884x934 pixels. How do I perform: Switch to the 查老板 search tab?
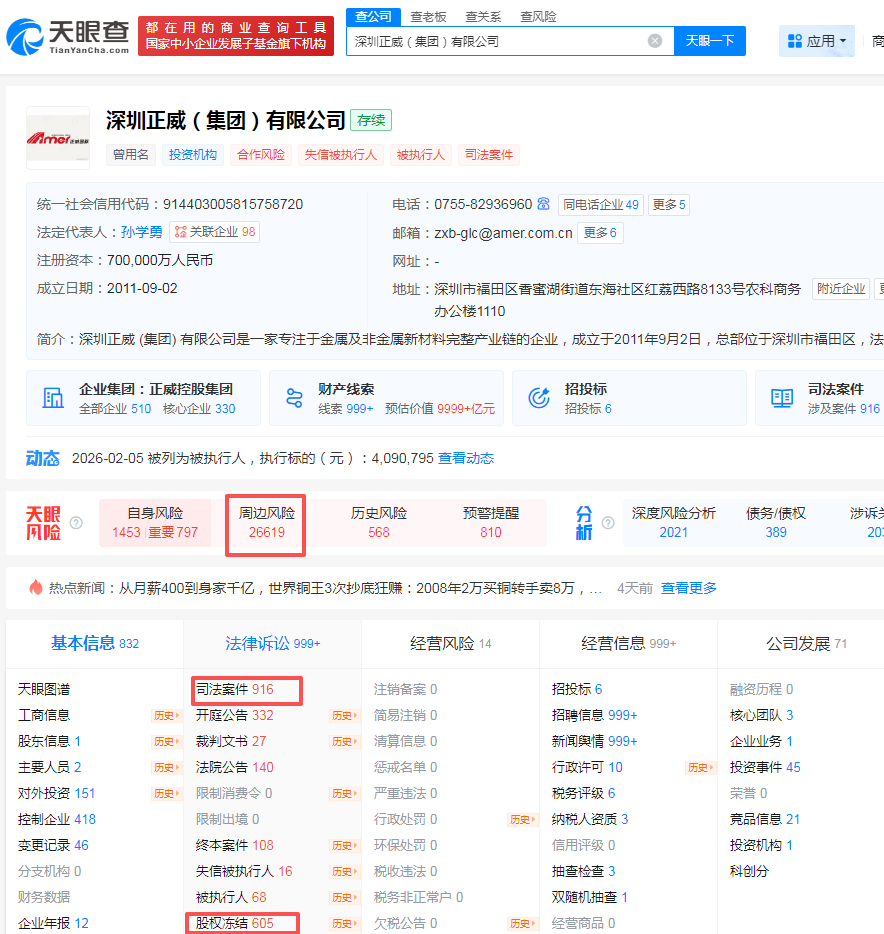coord(428,16)
